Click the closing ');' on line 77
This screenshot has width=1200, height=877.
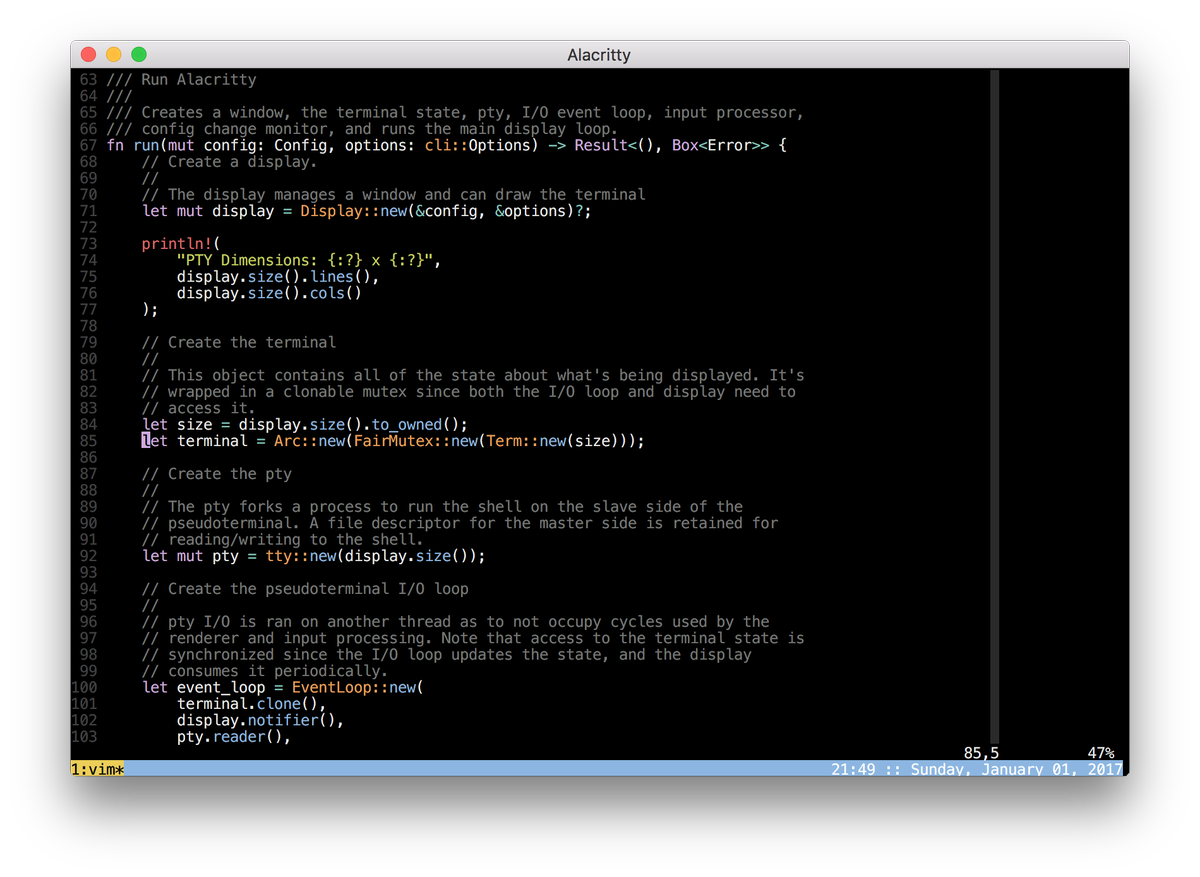click(x=150, y=310)
